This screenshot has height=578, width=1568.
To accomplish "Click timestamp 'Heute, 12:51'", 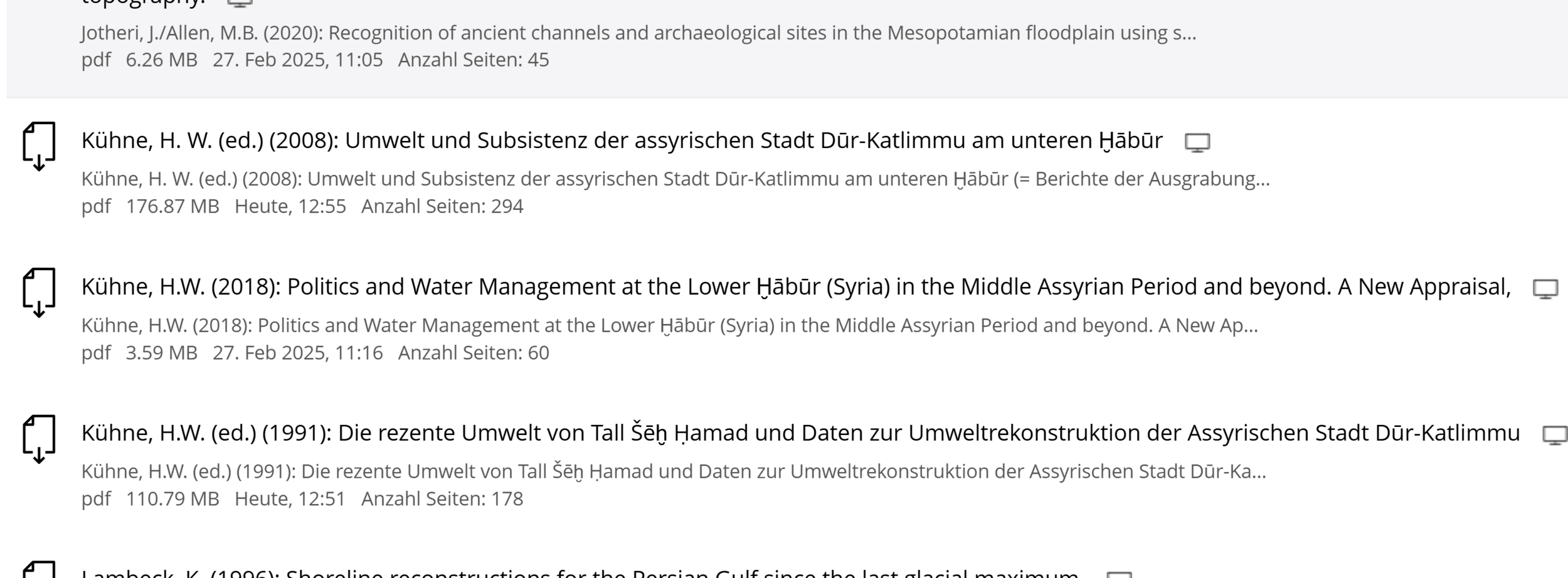I will [x=290, y=499].
